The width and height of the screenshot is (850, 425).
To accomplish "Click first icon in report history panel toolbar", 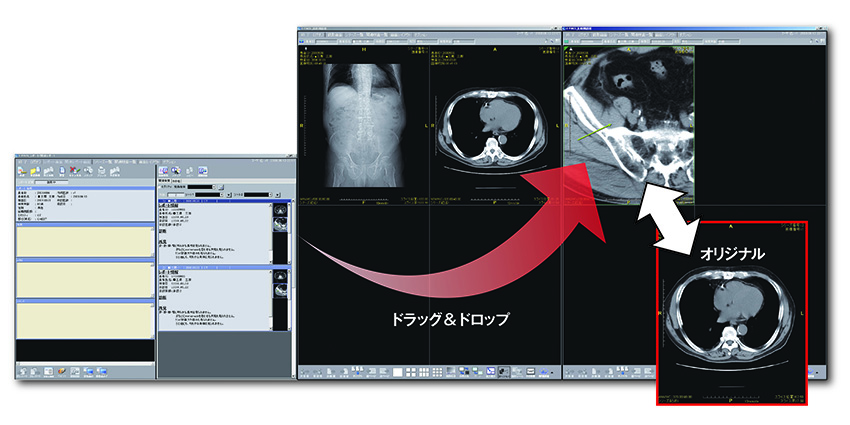I will pos(165,171).
